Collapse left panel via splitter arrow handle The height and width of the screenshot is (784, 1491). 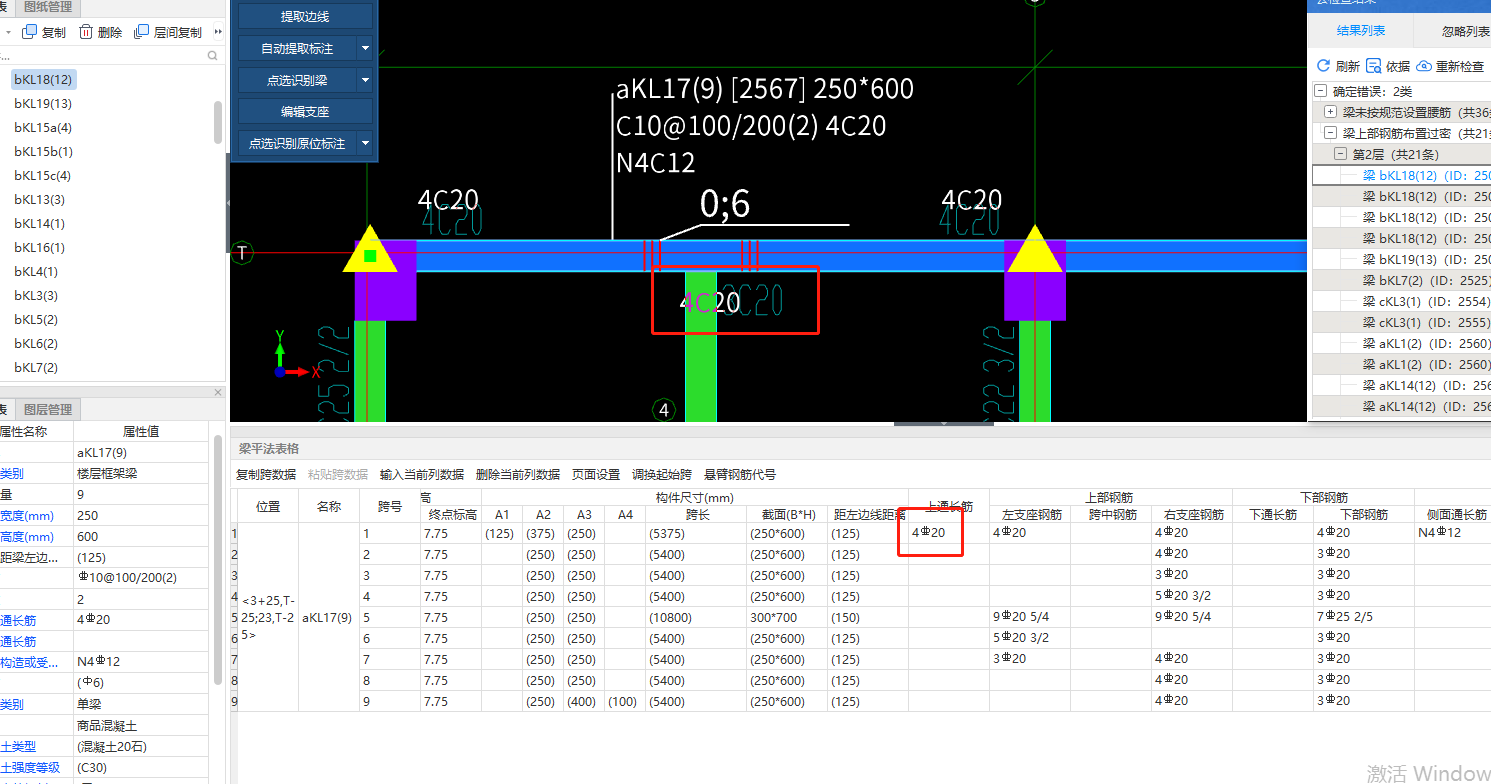[228, 203]
